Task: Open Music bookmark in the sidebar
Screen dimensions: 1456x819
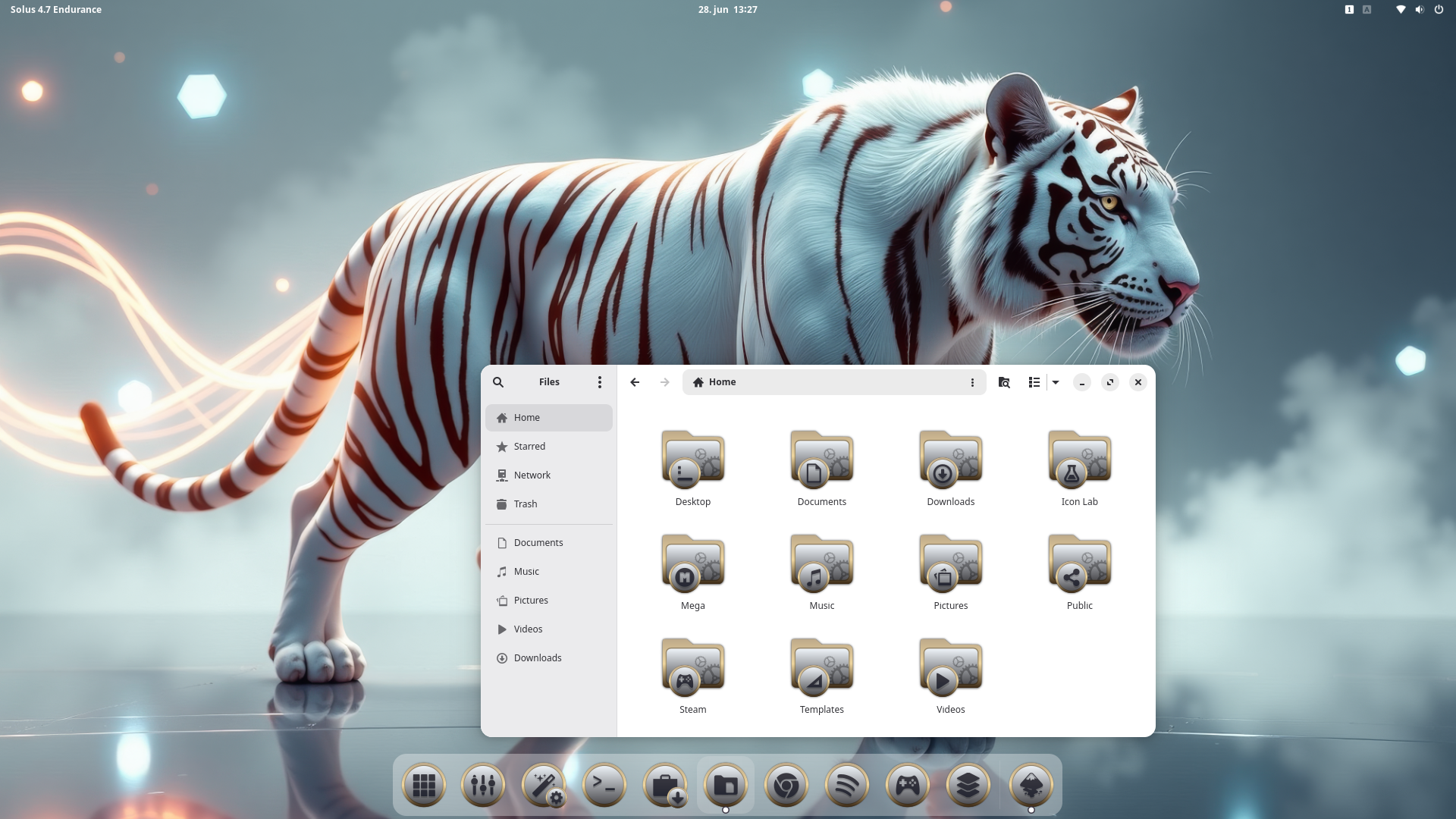Action: (x=549, y=572)
